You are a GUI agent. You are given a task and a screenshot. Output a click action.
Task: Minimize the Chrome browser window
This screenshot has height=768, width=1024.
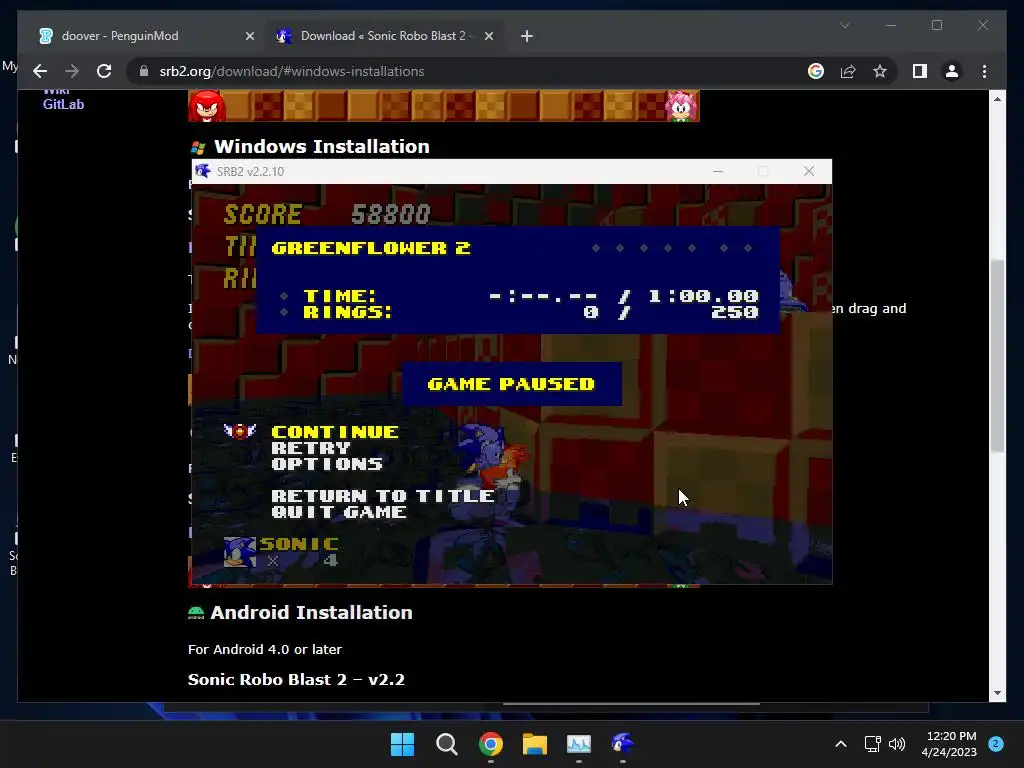point(891,25)
